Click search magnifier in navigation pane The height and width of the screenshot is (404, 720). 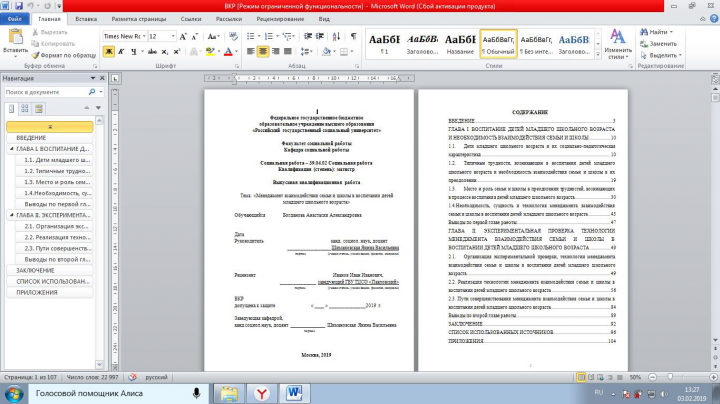(x=92, y=92)
